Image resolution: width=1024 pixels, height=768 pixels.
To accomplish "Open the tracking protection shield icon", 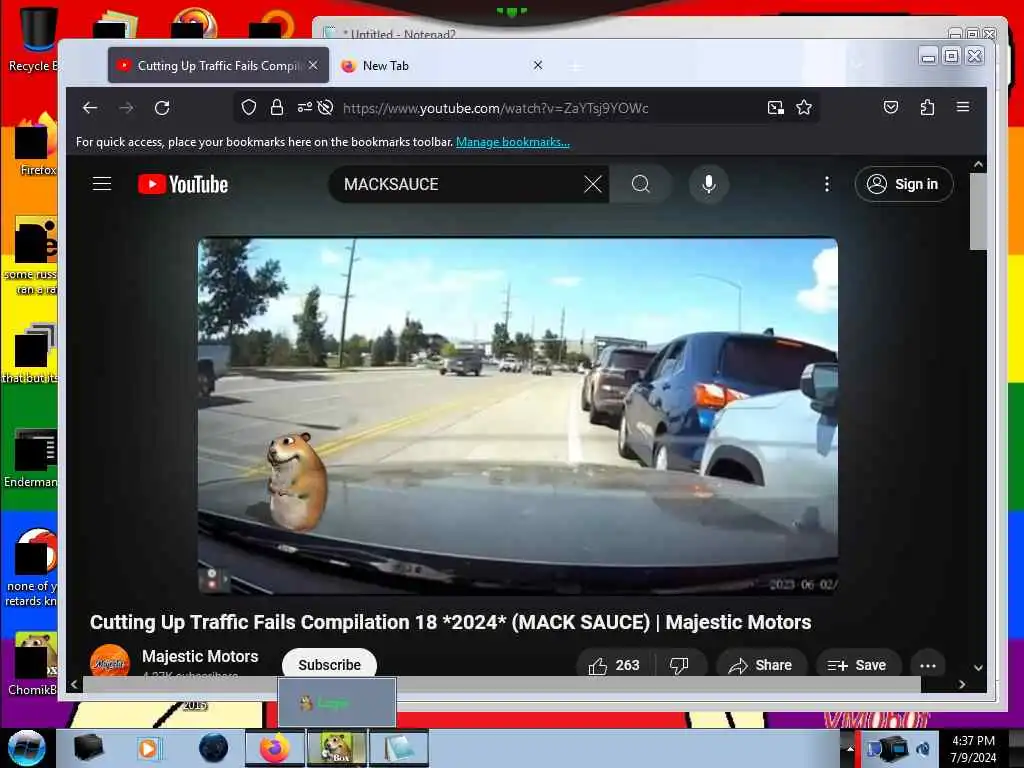I will coord(249,107).
